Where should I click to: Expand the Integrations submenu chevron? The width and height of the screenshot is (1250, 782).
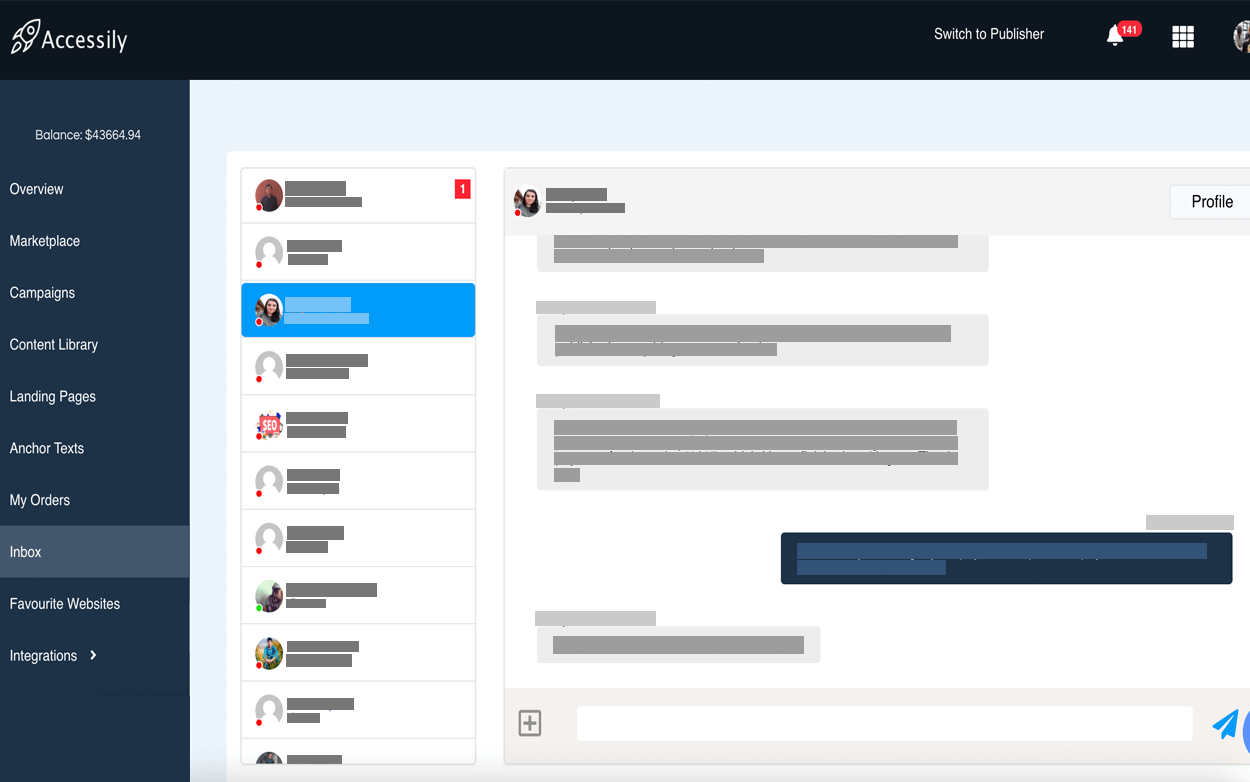93,655
